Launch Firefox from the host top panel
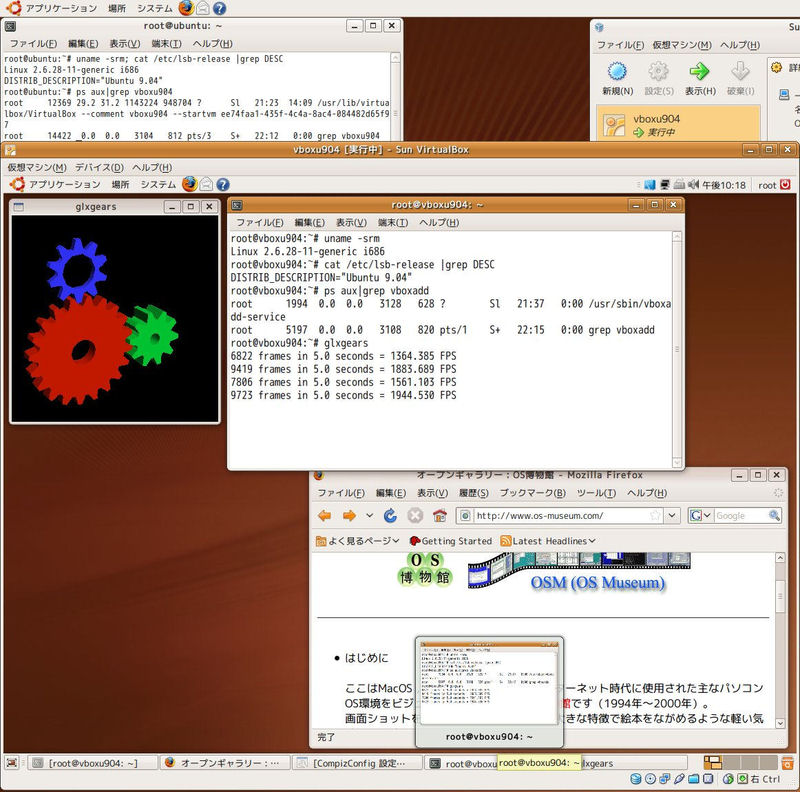The image size is (800, 792). [x=186, y=8]
